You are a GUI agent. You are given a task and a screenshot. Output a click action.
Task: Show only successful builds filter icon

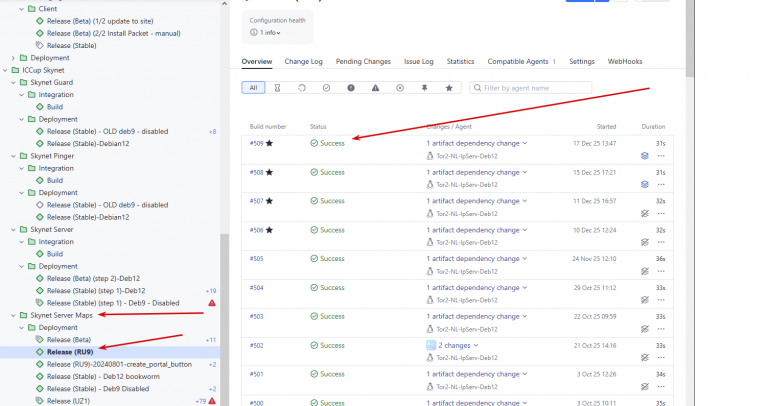(326, 88)
